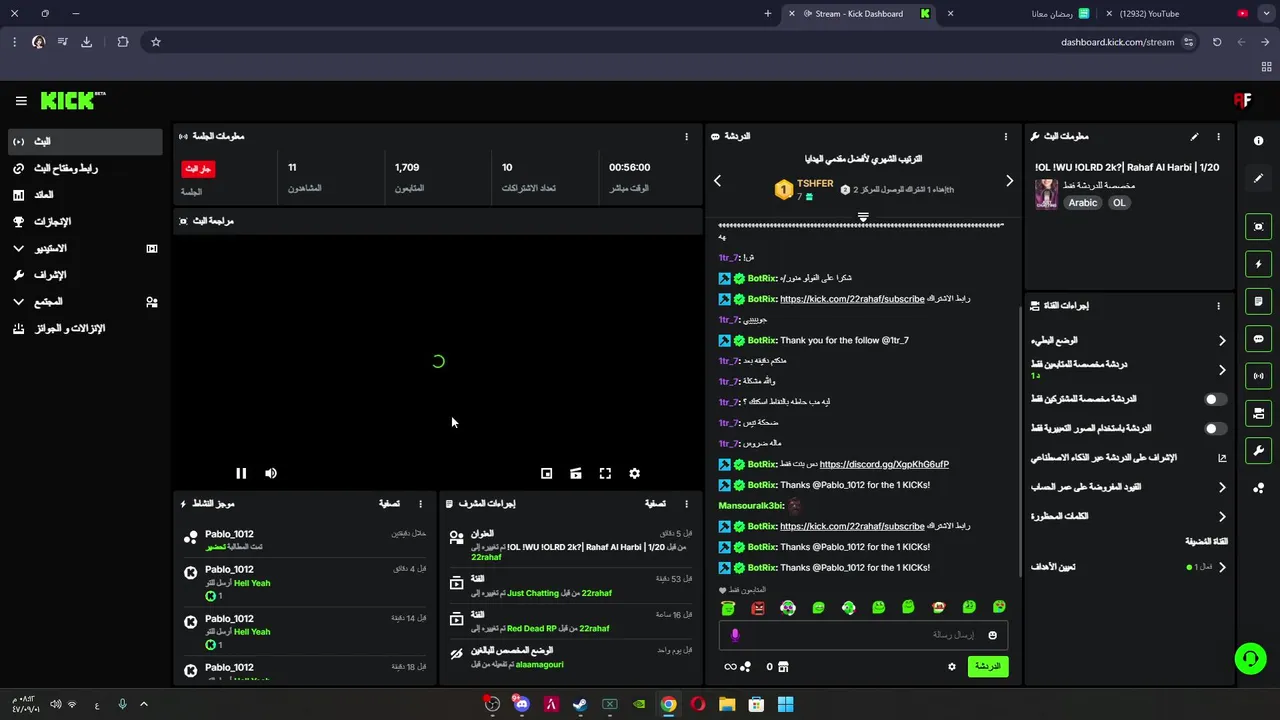Filter the moderator actions panel

tap(655, 504)
